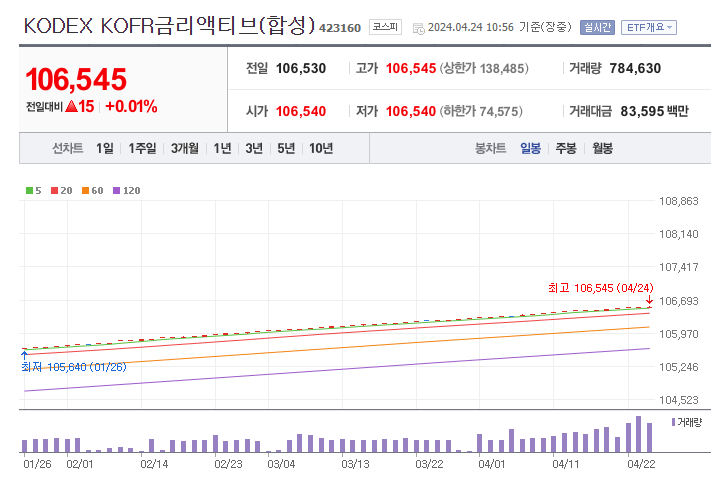
Task: Click the 시가 value 106,540
Action: (301, 112)
